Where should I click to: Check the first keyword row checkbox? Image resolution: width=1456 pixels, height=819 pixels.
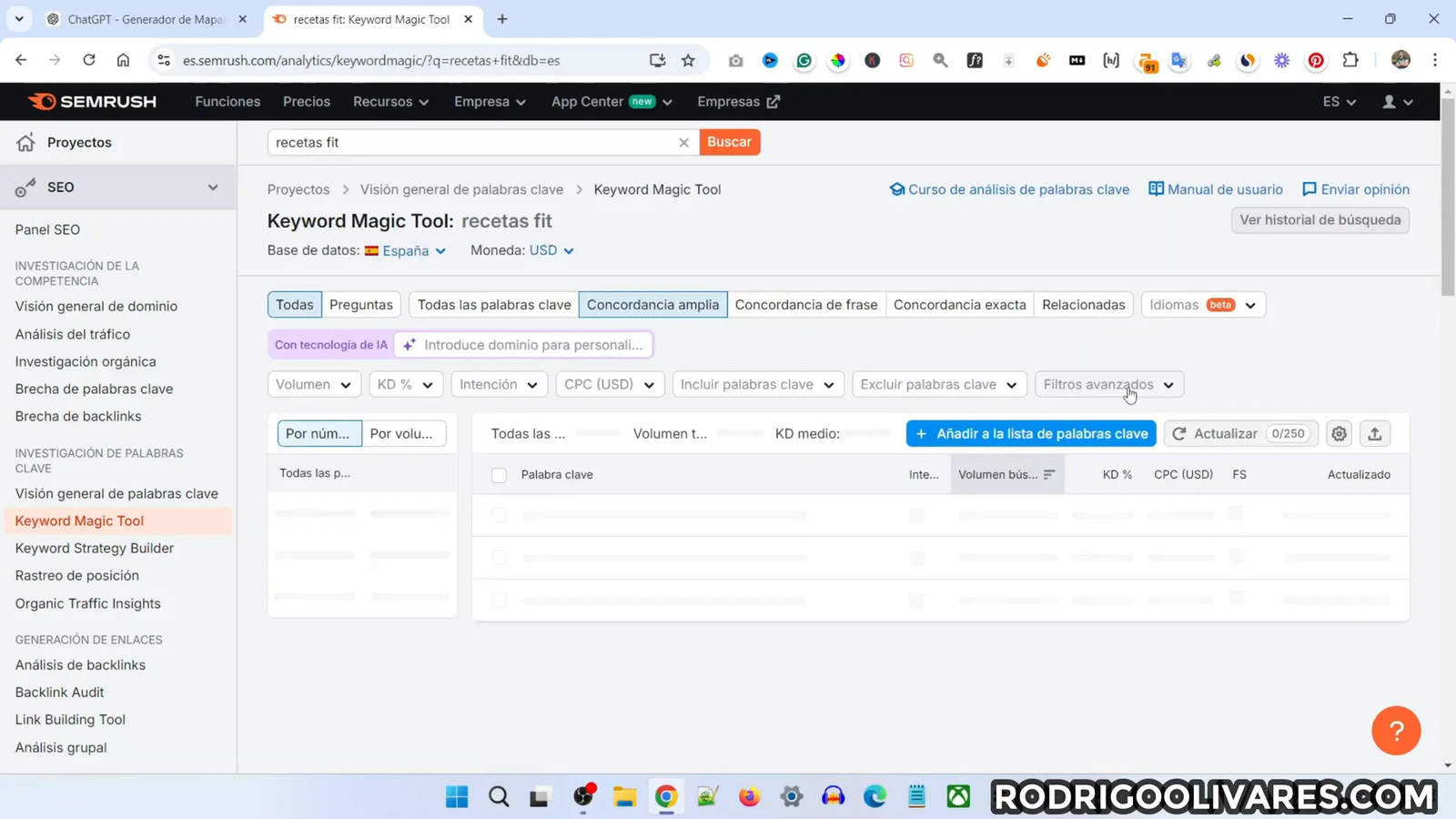click(x=499, y=515)
